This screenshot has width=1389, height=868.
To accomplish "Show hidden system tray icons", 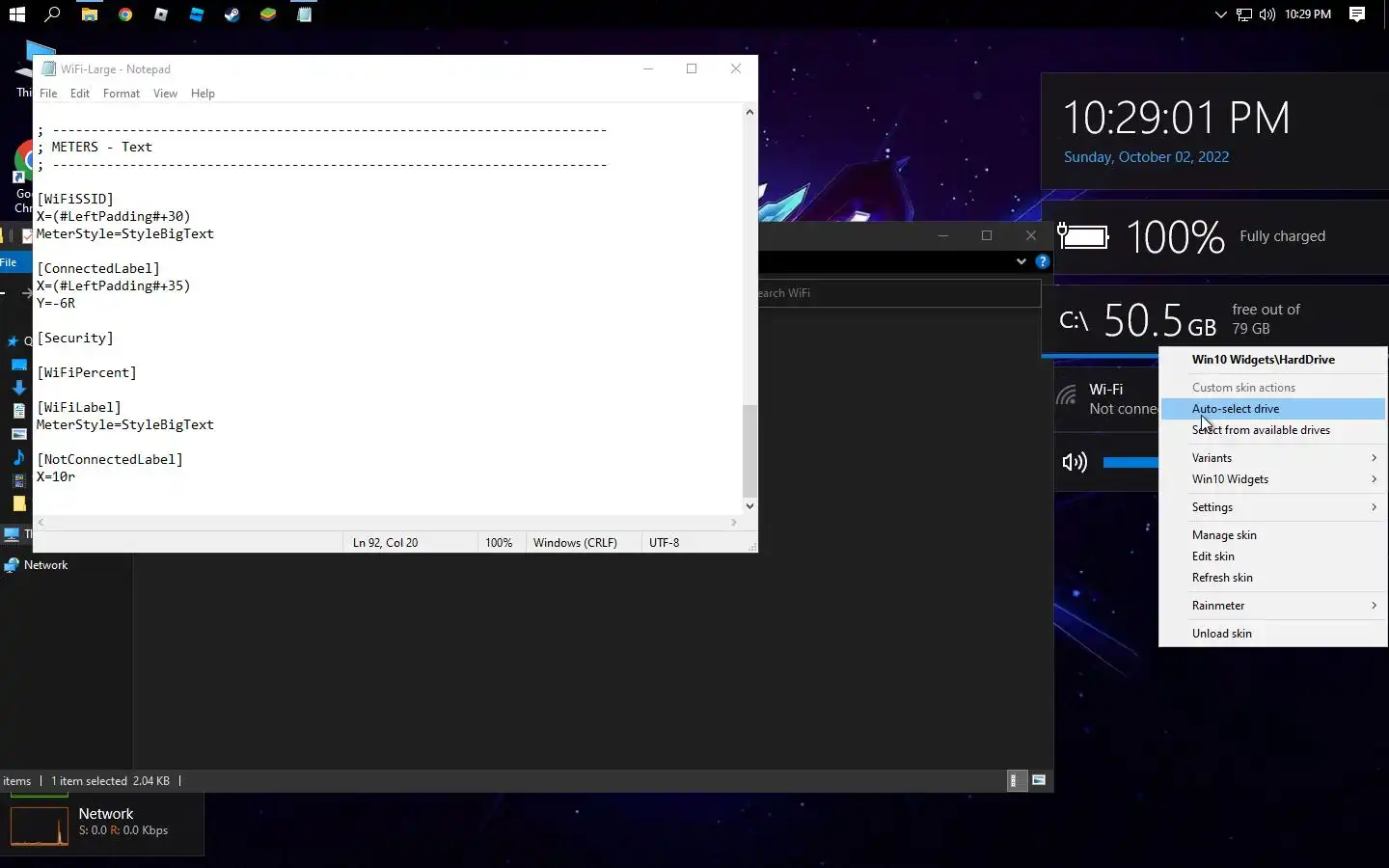I will point(1220,14).
